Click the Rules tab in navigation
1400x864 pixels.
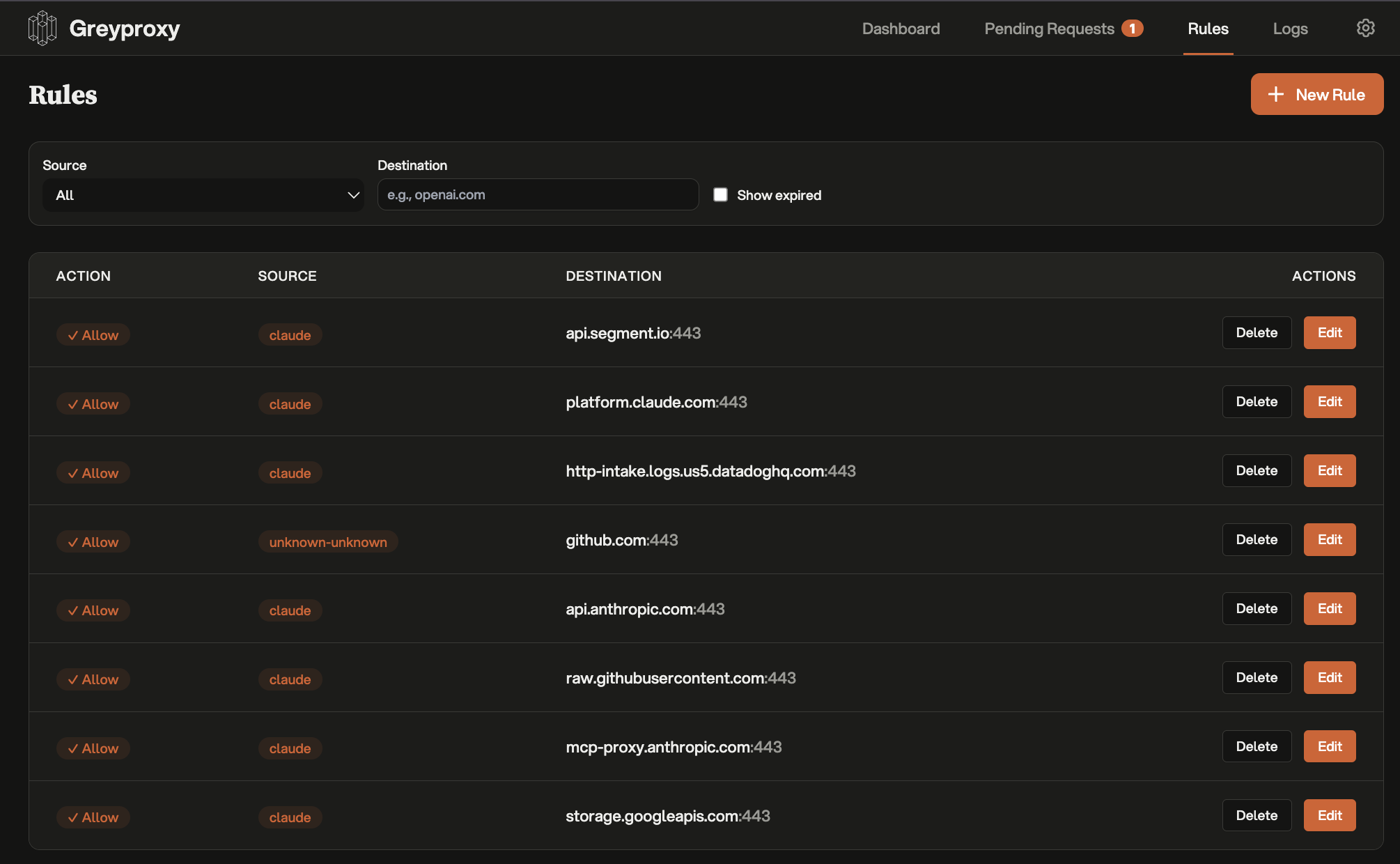pos(1208,29)
